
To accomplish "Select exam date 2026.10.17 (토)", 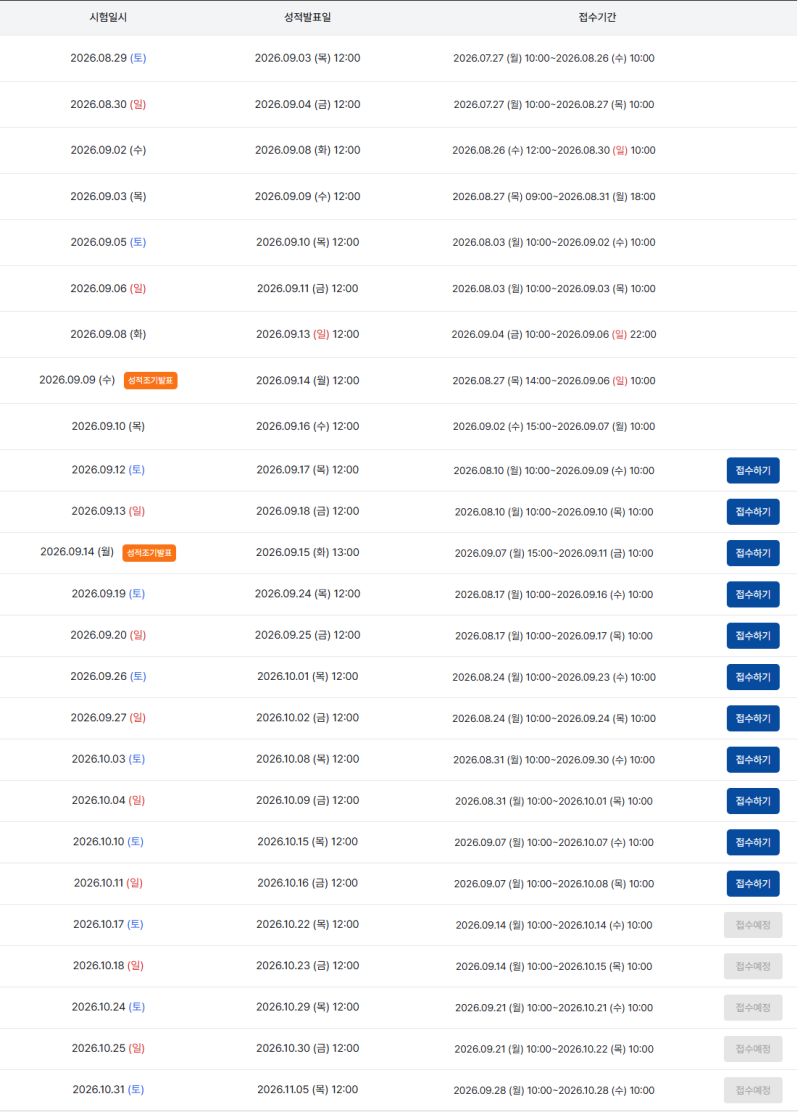I will (x=108, y=924).
